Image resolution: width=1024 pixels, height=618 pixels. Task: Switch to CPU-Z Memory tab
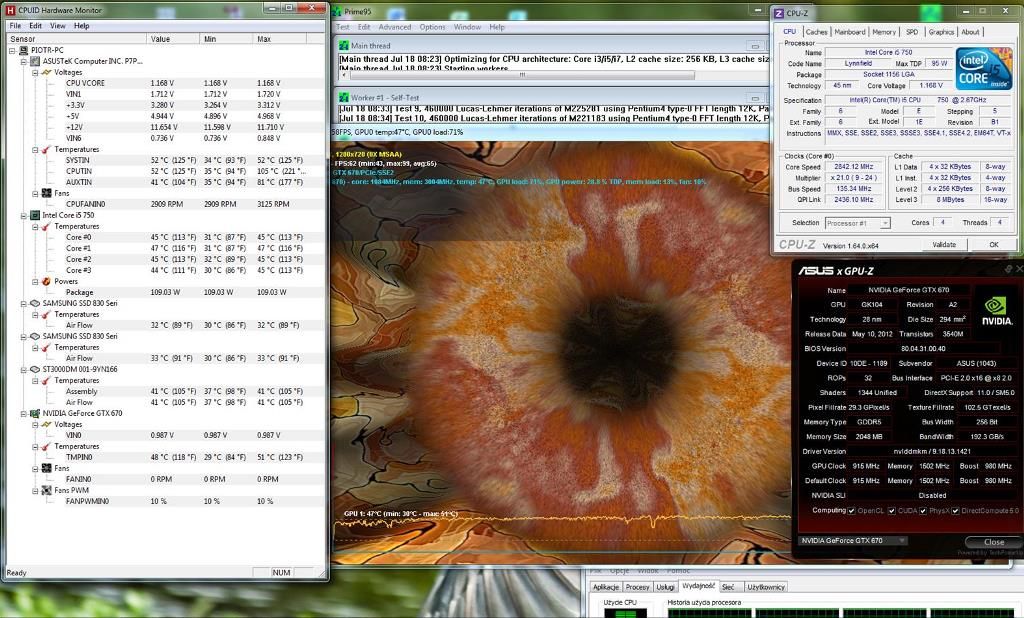[x=884, y=31]
